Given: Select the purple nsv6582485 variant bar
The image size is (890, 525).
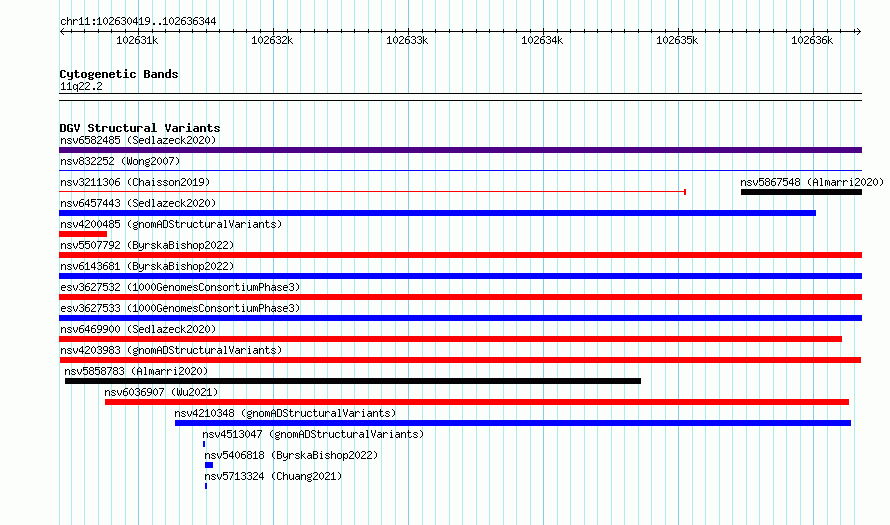Looking at the screenshot, I should click(460, 150).
